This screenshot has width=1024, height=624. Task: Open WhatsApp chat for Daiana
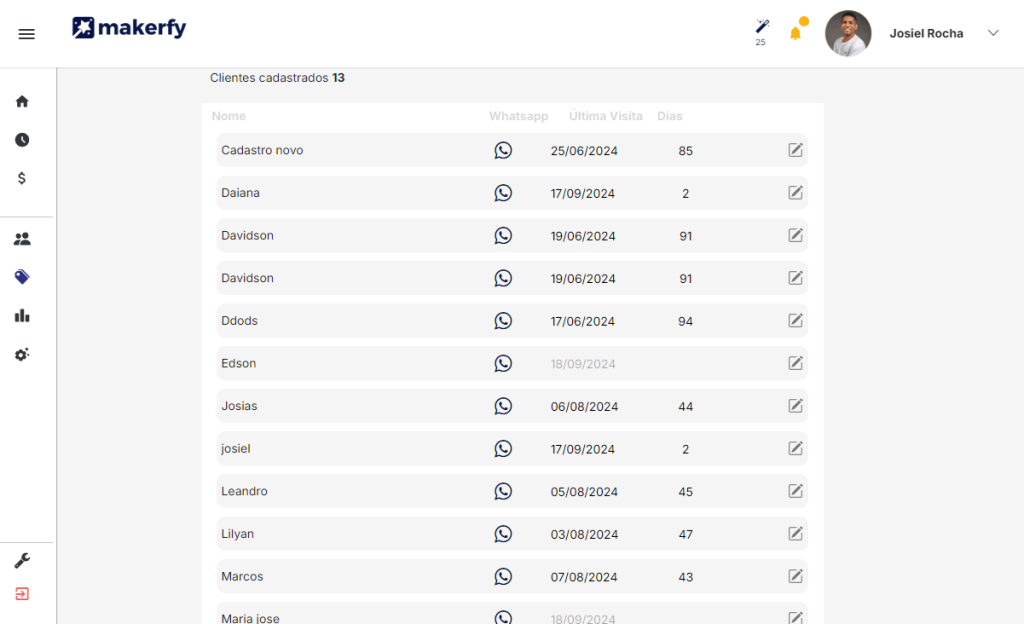[x=503, y=193]
